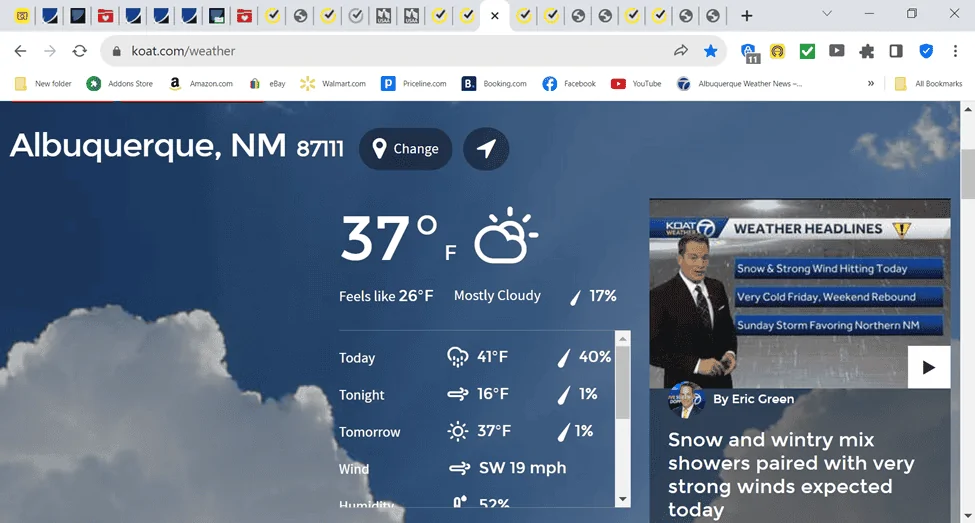The image size is (975, 523).
Task: Click the Feels like 26°F text
Action: tap(386, 296)
